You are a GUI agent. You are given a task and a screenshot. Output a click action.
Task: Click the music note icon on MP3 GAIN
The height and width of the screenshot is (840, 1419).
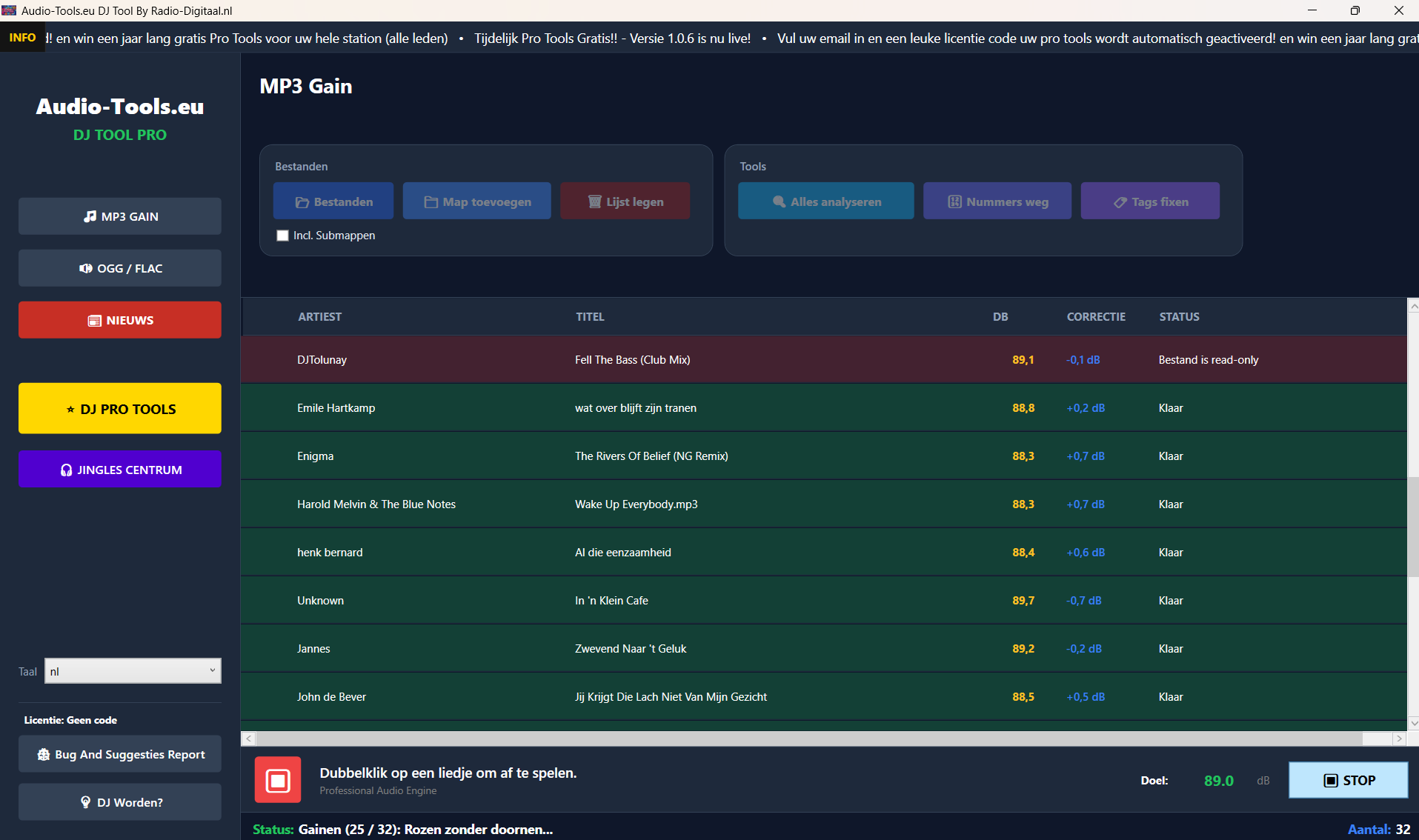[x=90, y=216]
